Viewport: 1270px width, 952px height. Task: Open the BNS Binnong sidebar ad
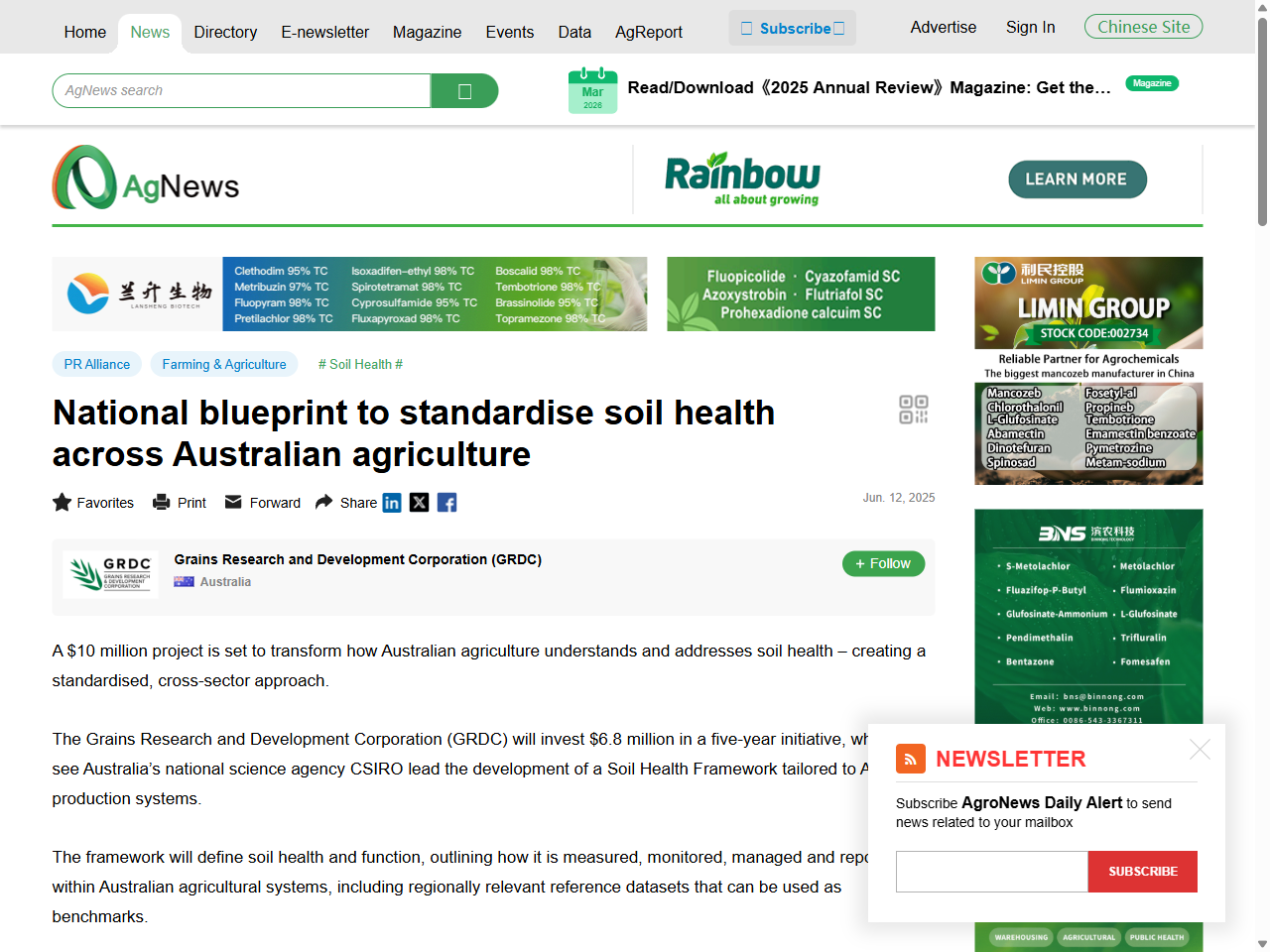[1088, 616]
